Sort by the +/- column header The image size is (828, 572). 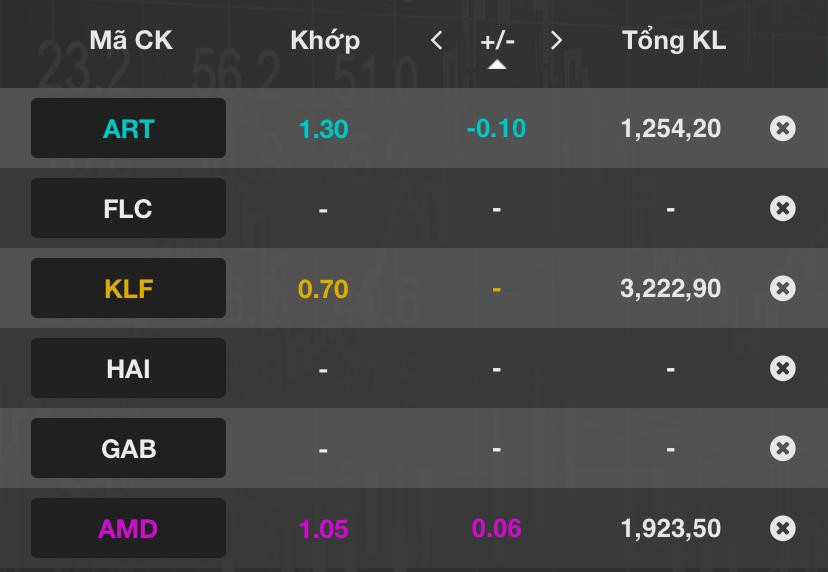pyautogui.click(x=497, y=41)
